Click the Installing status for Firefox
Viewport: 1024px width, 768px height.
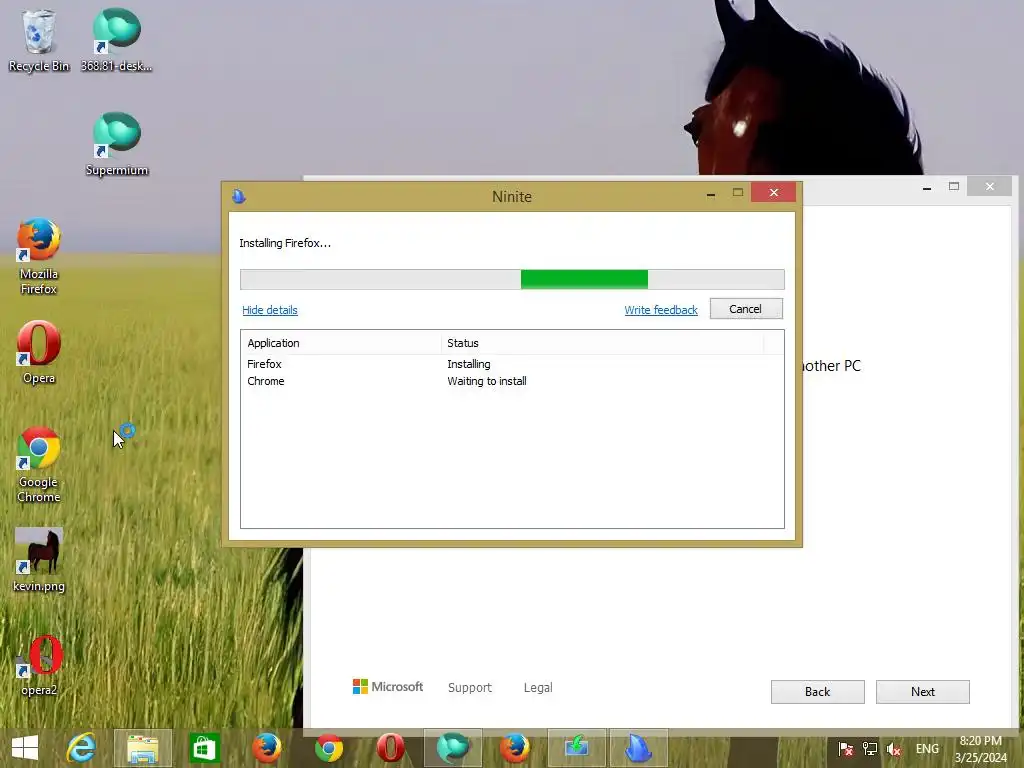[469, 364]
